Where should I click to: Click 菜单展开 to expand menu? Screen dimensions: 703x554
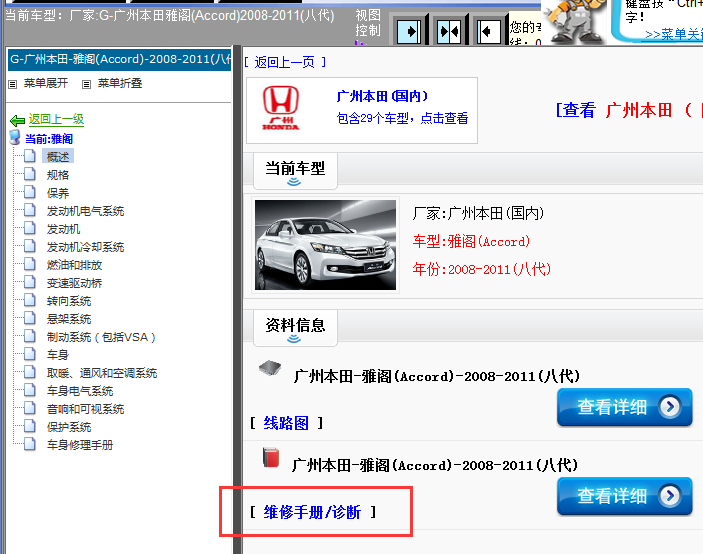coord(46,83)
